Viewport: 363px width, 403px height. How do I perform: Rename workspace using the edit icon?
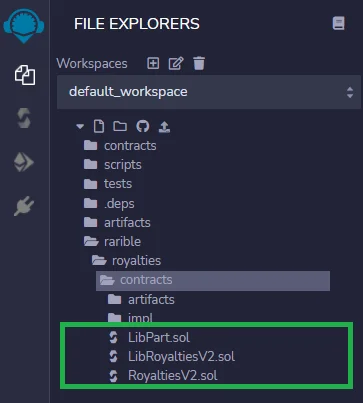[x=176, y=63]
